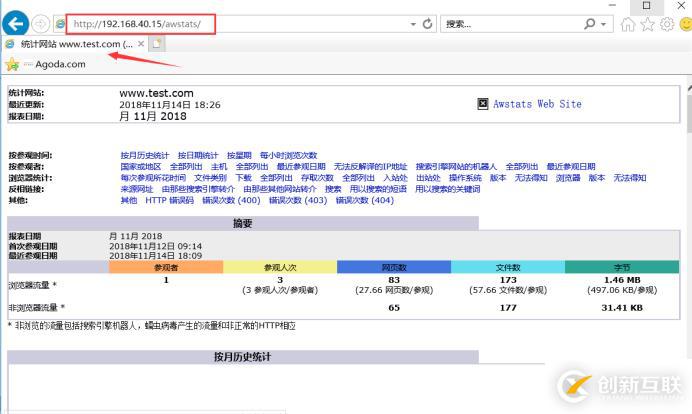
Task: Open the 每小时浏览次数 link
Action: 288,155
